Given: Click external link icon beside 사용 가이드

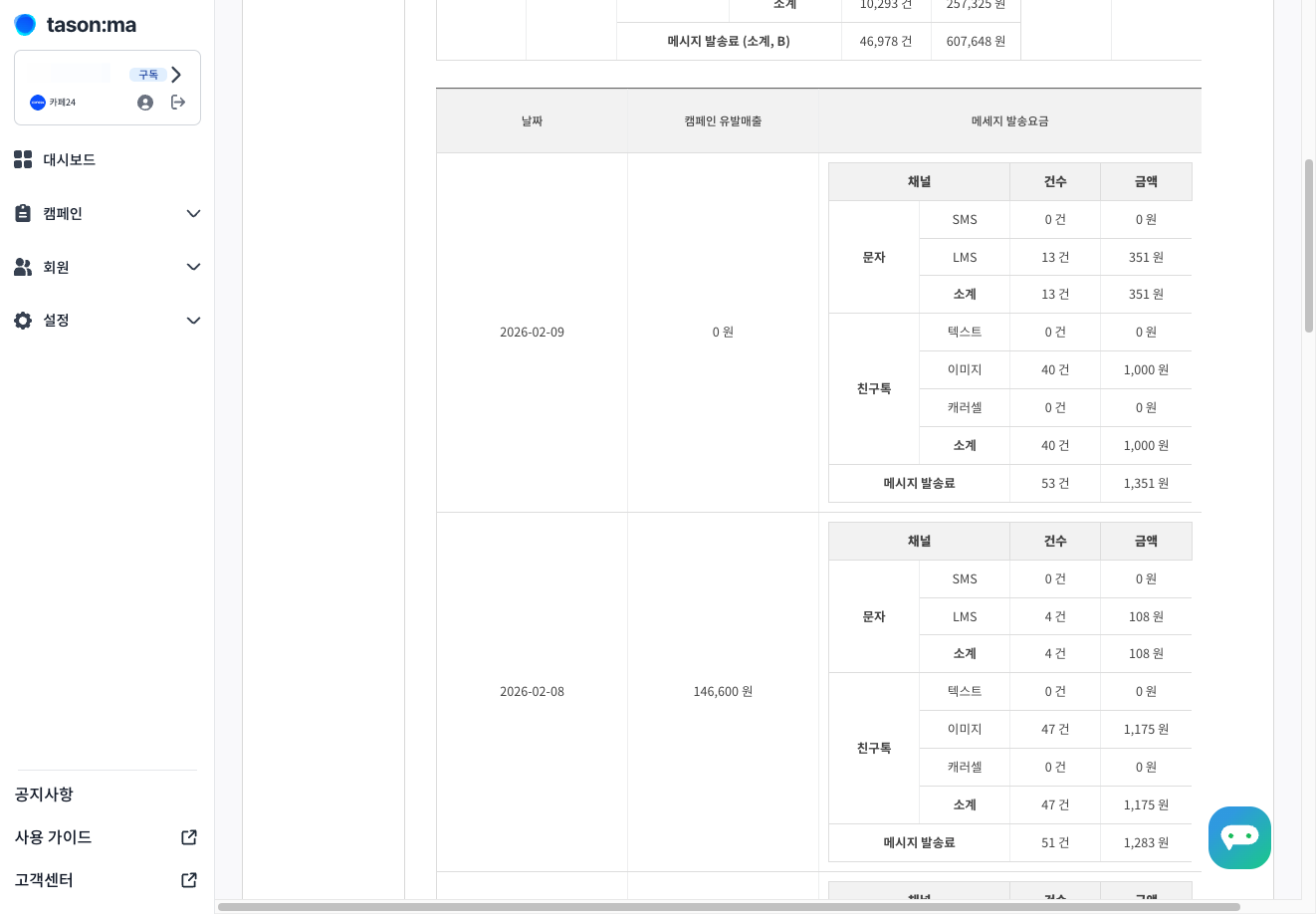Looking at the screenshot, I should 189,837.
